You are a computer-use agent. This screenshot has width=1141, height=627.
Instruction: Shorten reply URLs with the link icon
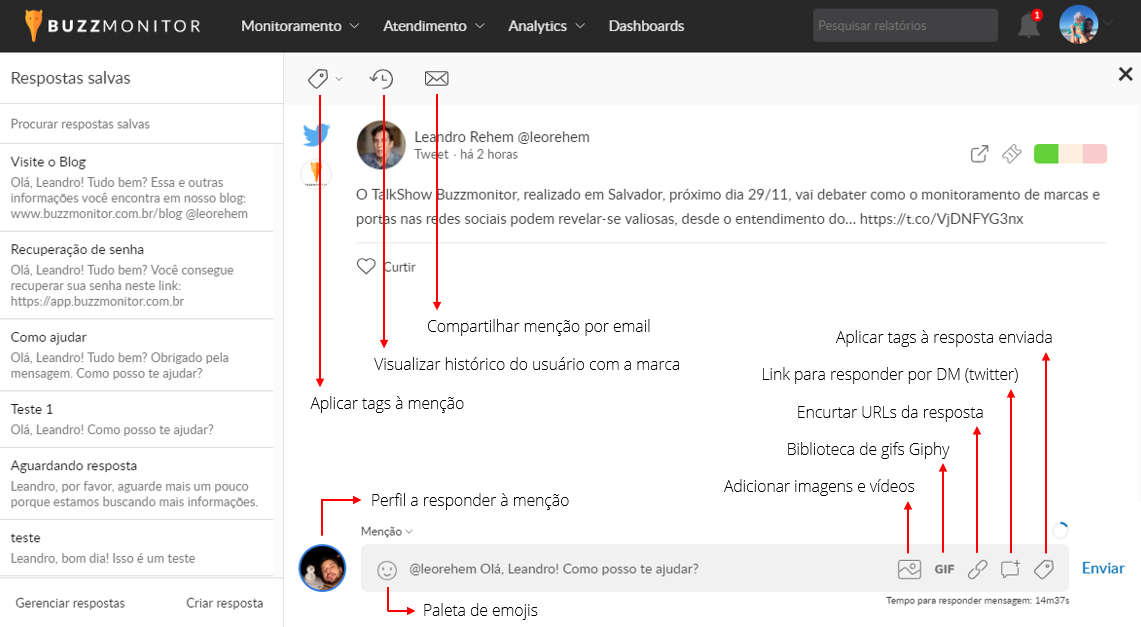pyautogui.click(x=978, y=569)
